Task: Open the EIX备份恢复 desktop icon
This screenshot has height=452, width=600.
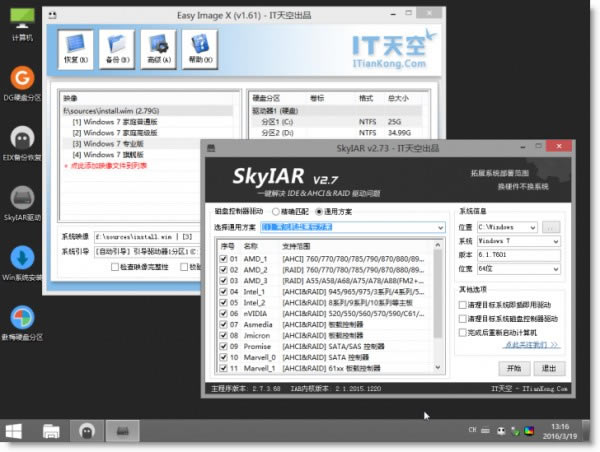Action: (21, 140)
